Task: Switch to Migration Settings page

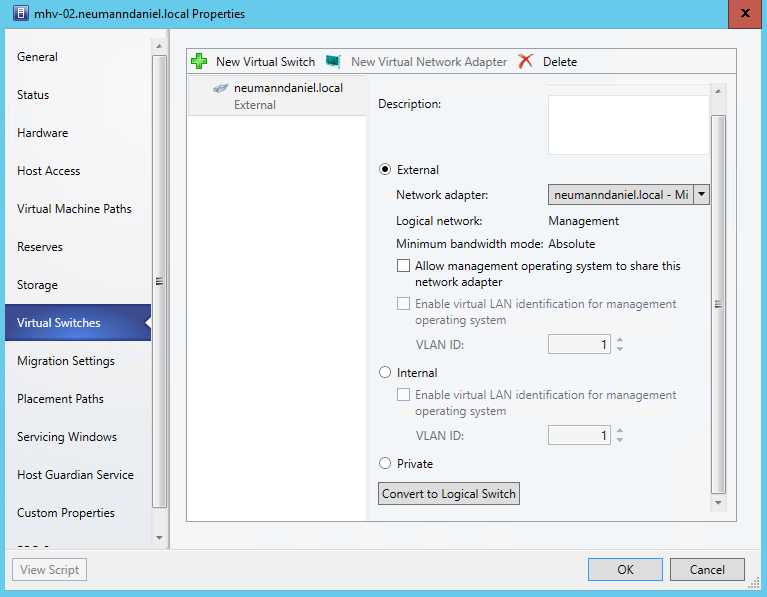Action: pos(66,361)
